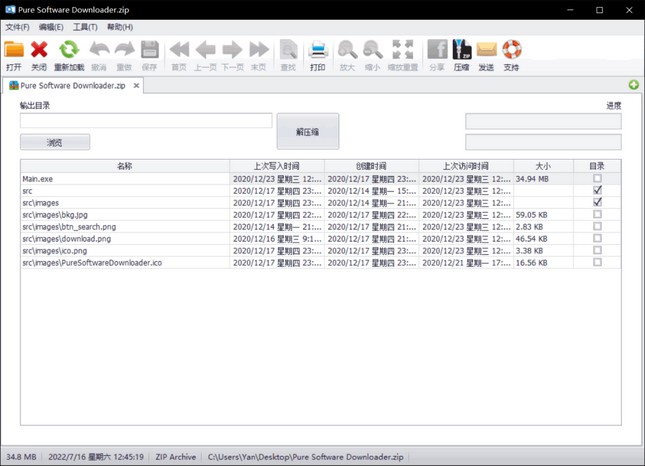The height and width of the screenshot is (466, 645).
Task: Select the src\images\btn_search.png file name
Action: [x=69, y=227]
